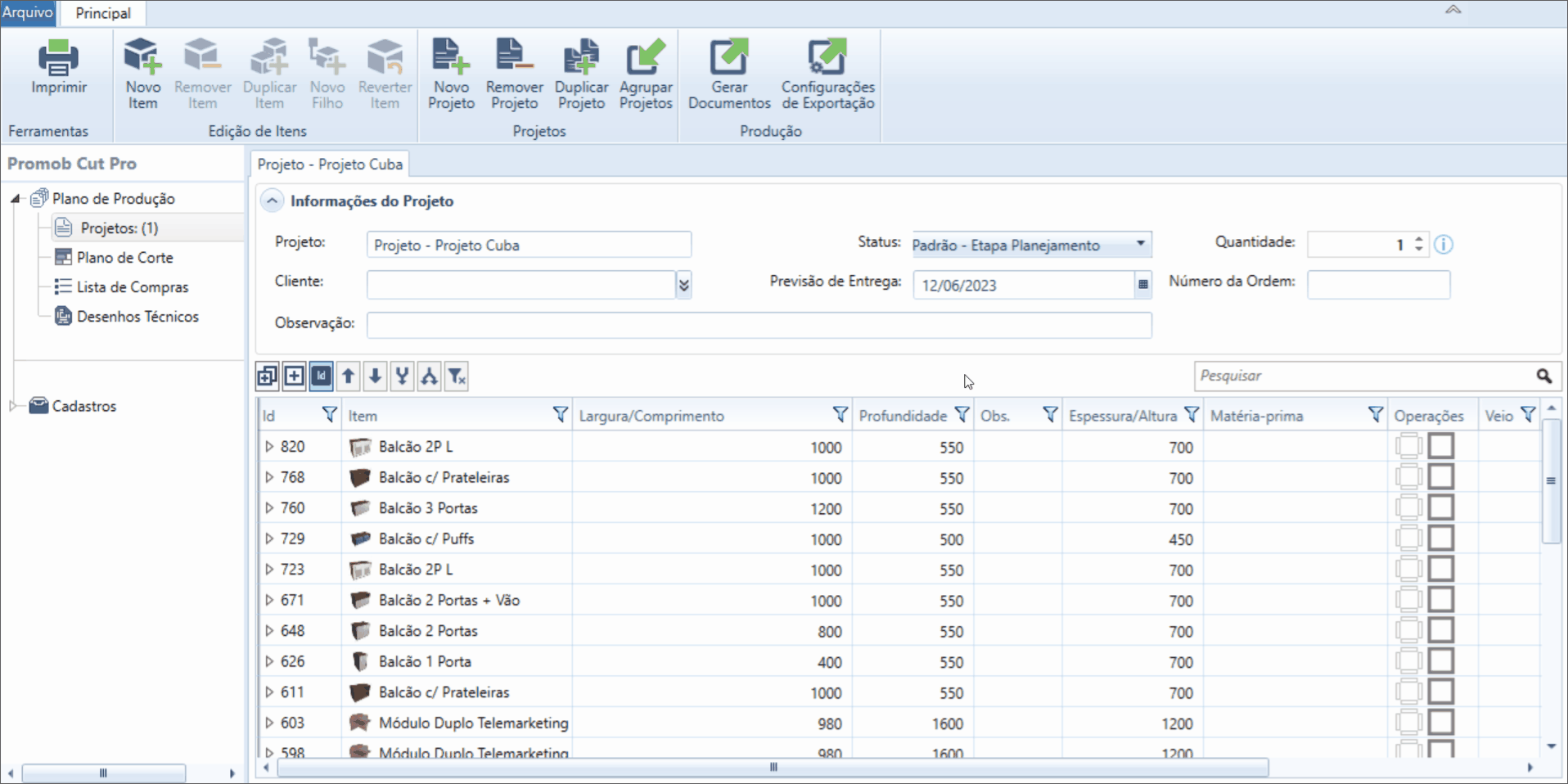Click the quantity info icon
This screenshot has height=784, width=1568.
pyautogui.click(x=1444, y=244)
